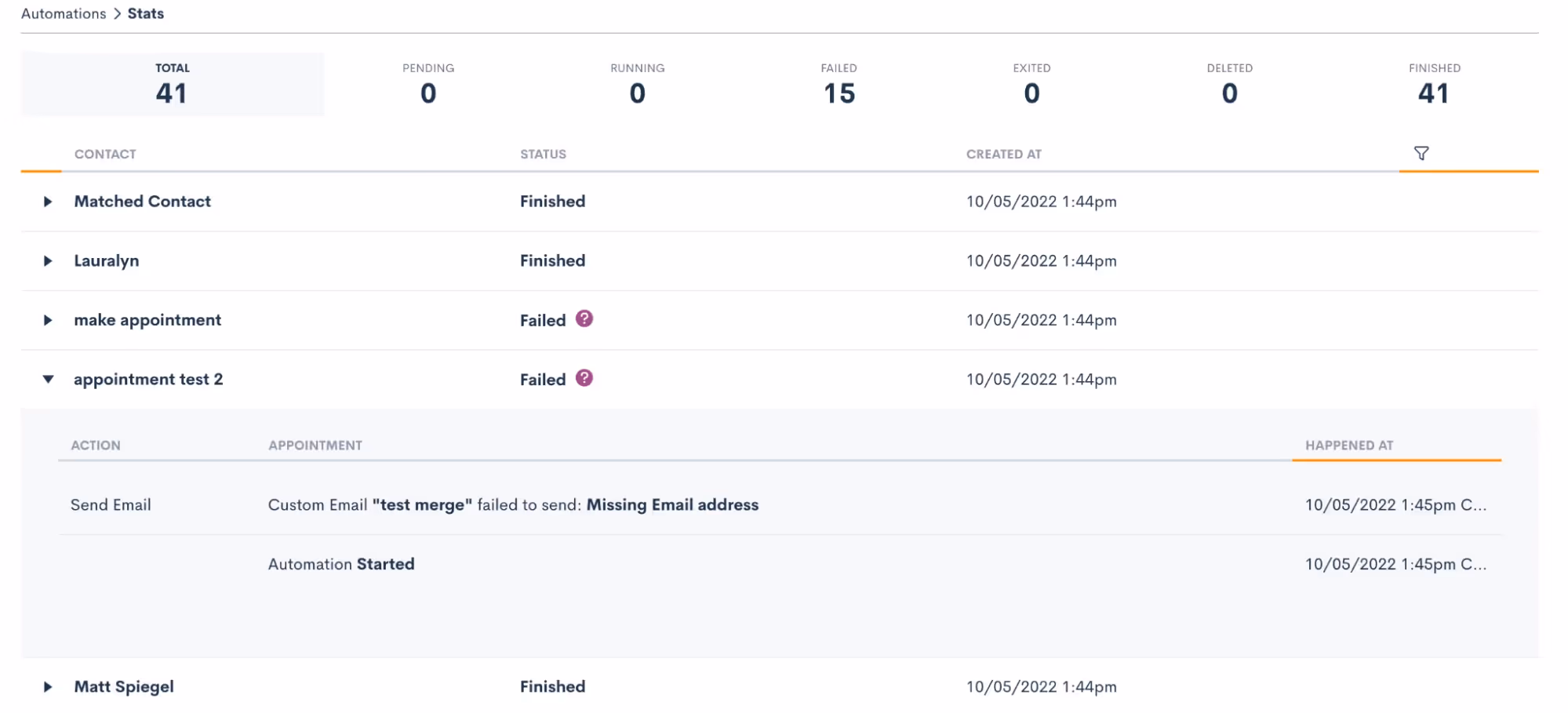Screen dimensions: 1568x713
Task: Expand the Lauralyn row
Action: coord(48,261)
